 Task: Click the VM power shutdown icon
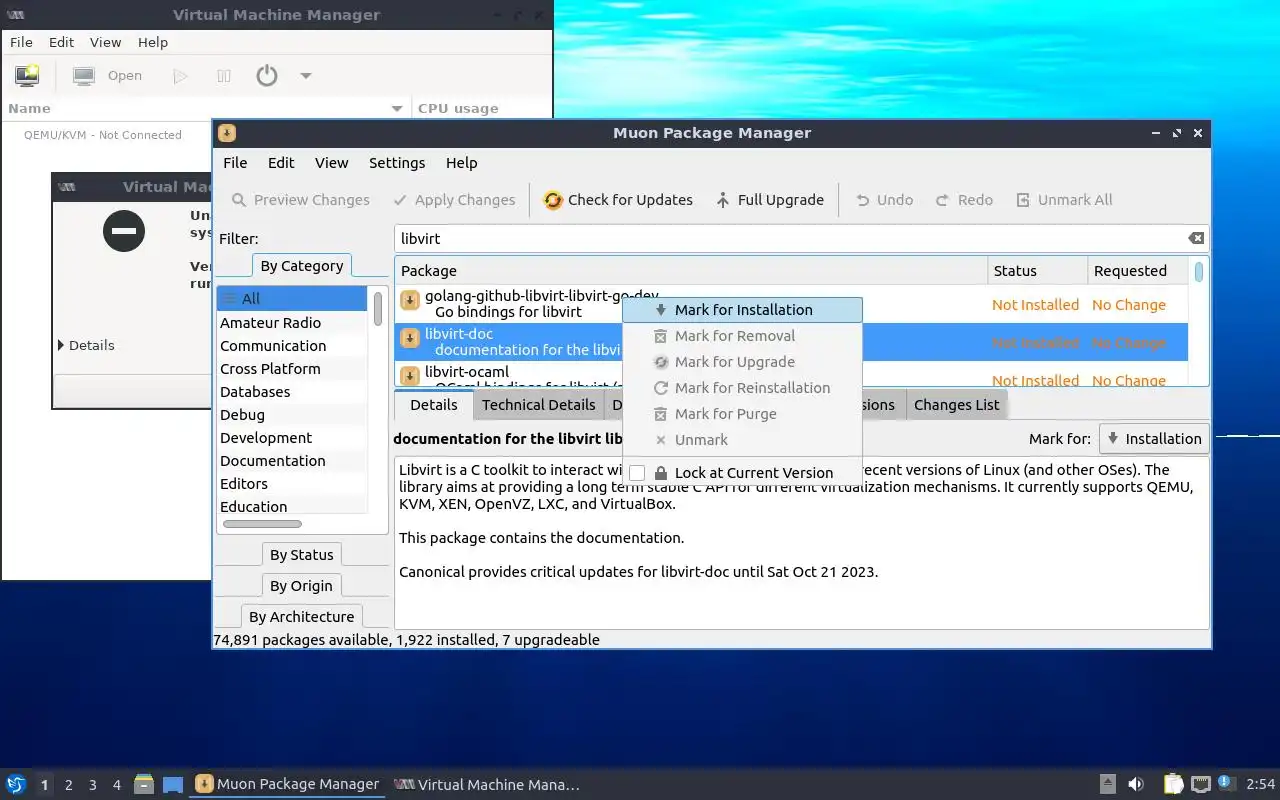pos(266,76)
